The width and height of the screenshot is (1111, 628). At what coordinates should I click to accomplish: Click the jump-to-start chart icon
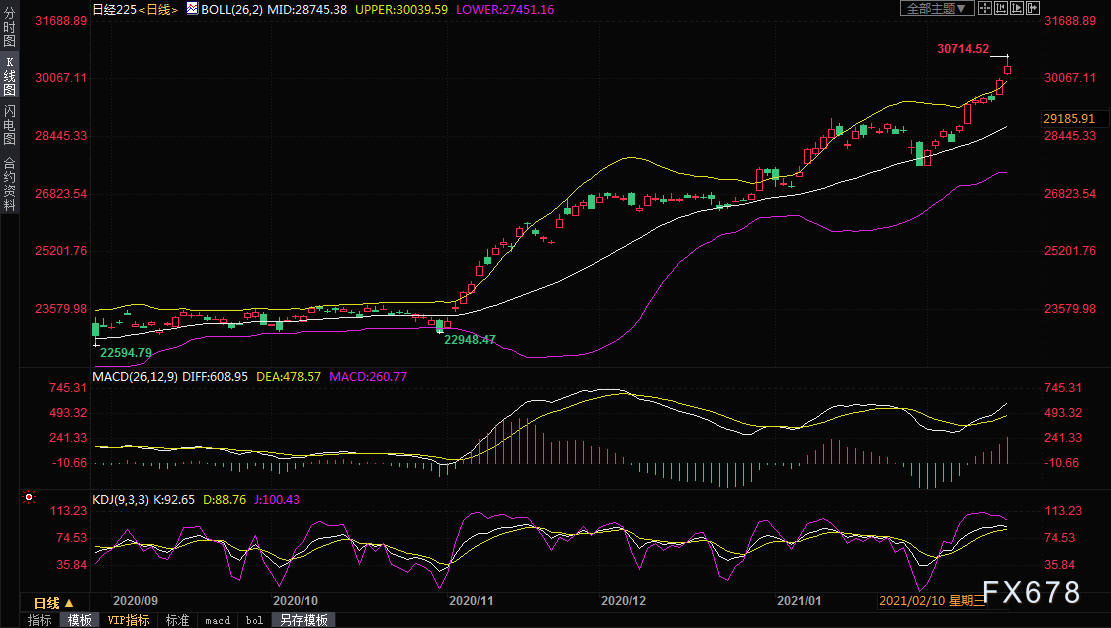(1001, 8)
